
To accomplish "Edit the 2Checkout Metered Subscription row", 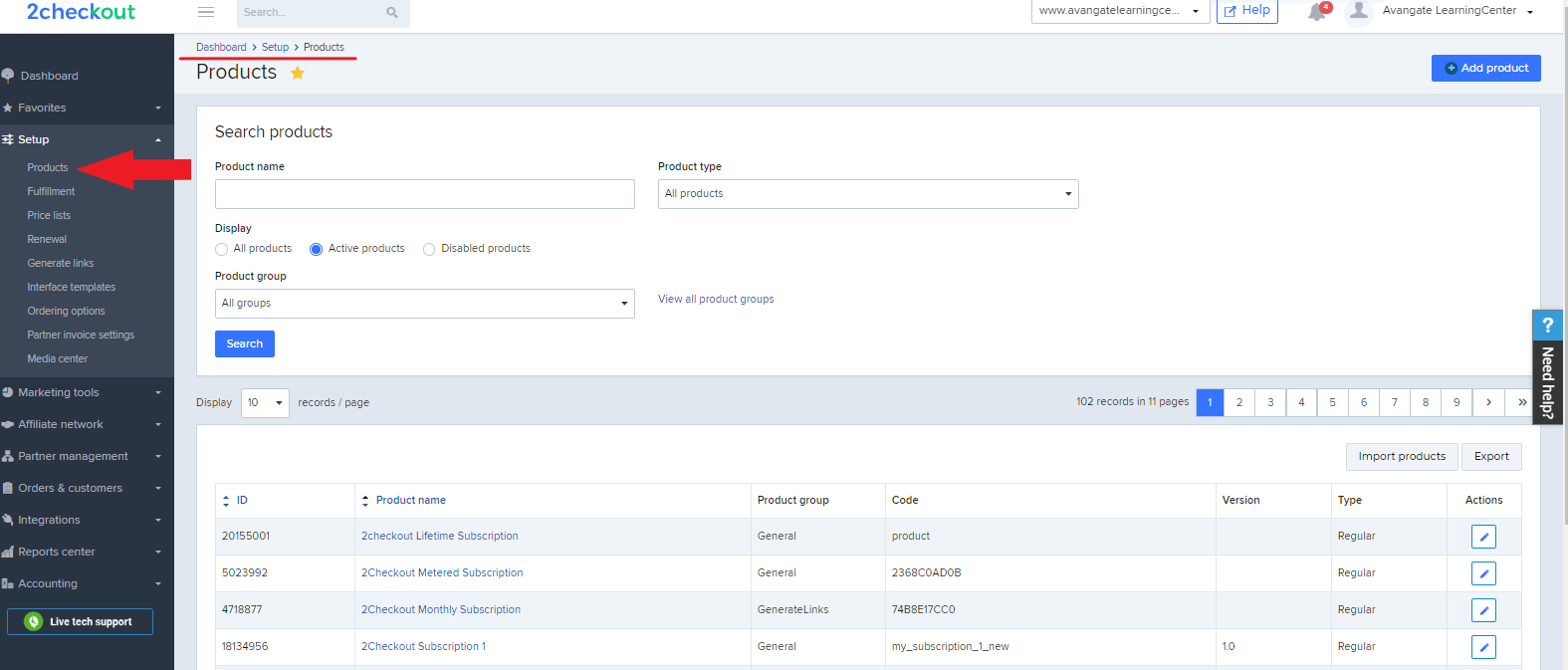I will [1483, 573].
